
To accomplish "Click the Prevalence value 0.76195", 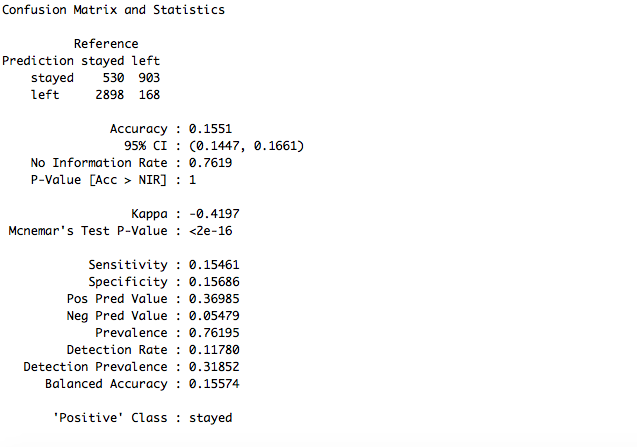I will tap(214, 333).
